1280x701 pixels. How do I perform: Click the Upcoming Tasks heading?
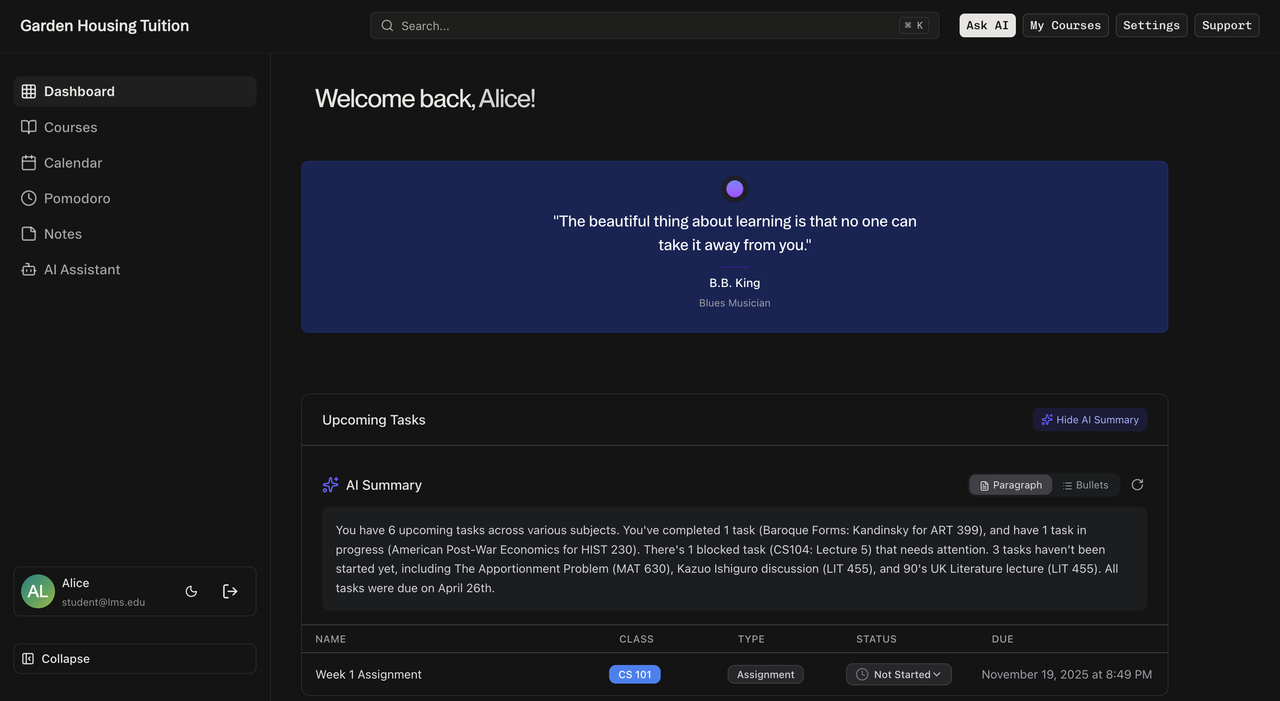point(374,420)
